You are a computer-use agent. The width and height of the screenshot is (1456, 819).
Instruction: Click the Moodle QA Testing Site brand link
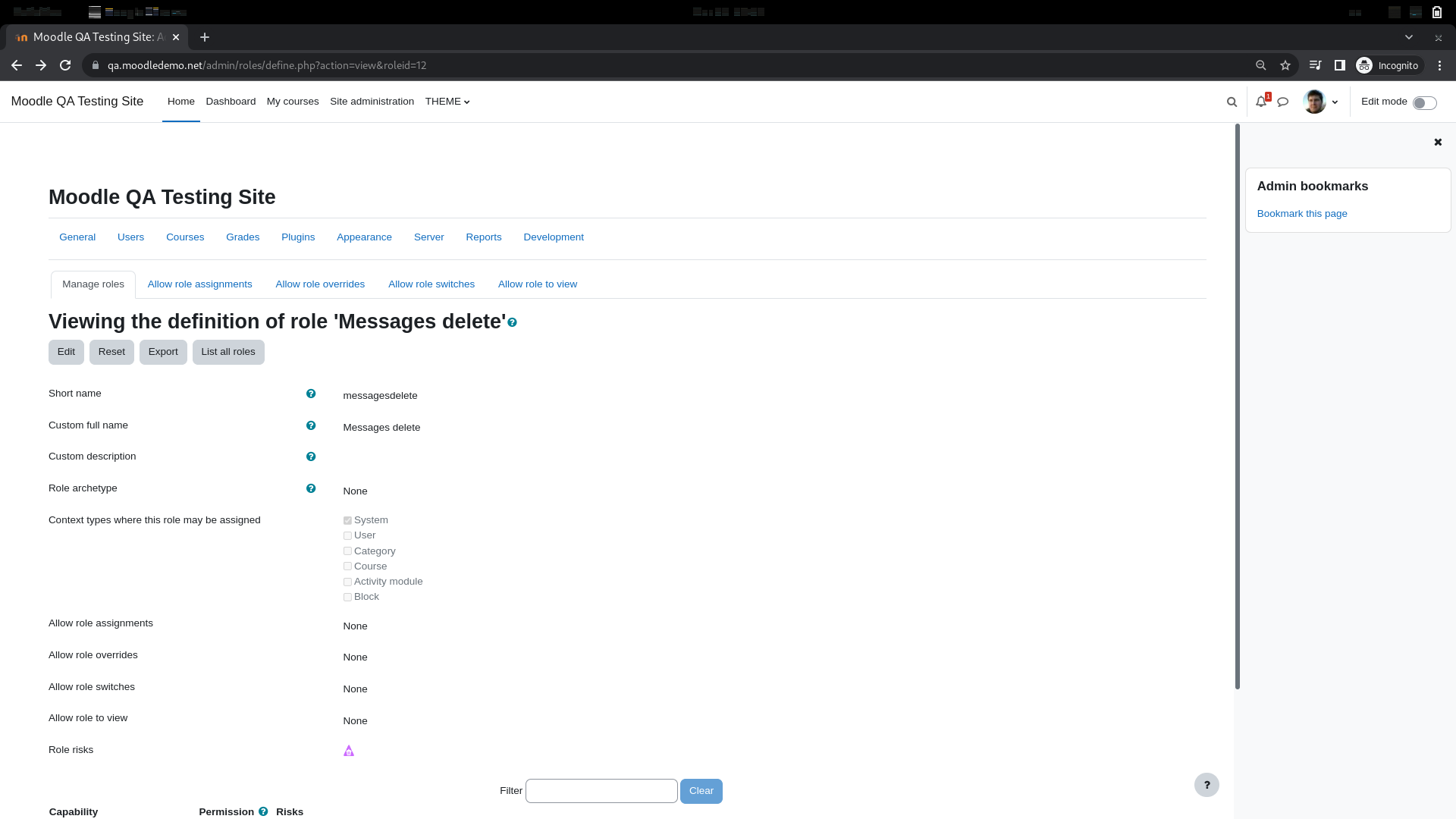[x=77, y=102]
